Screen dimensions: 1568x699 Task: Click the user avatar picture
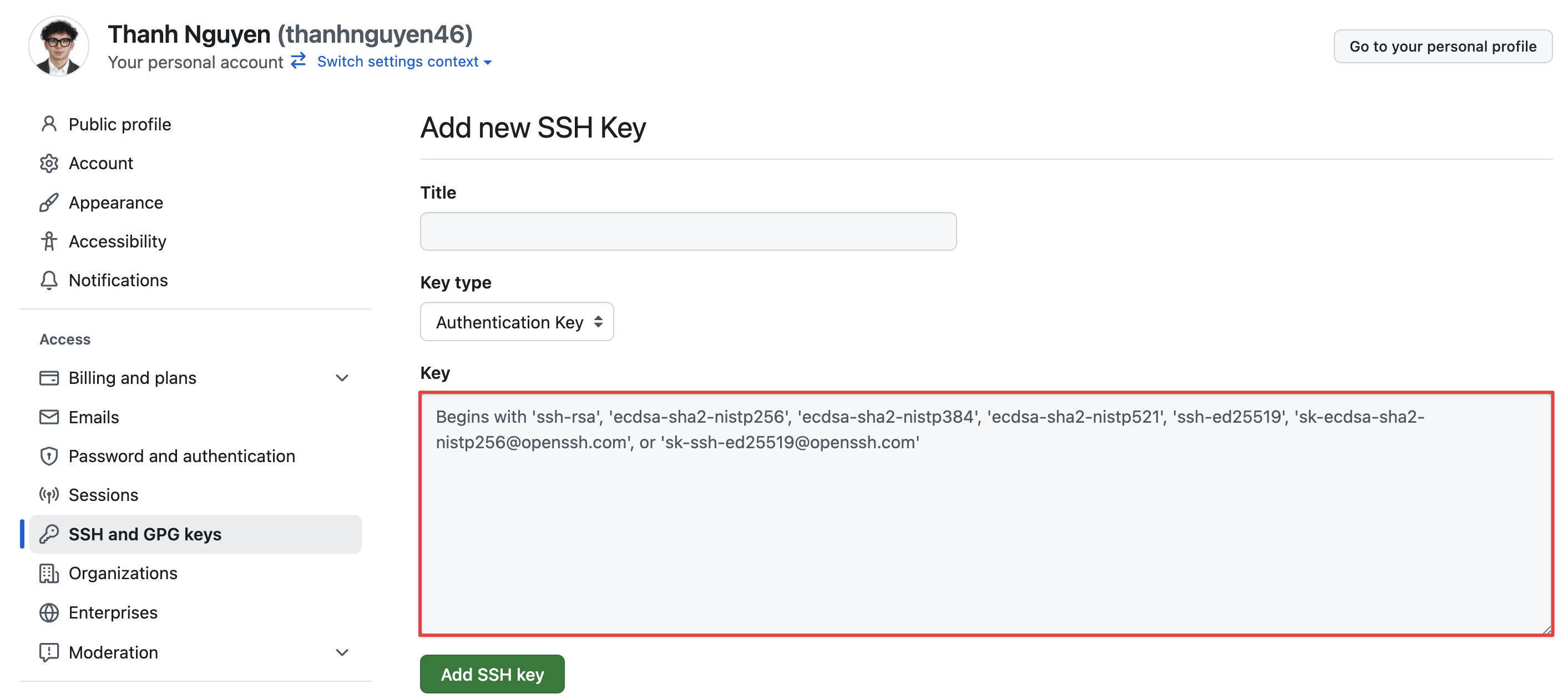pyautogui.click(x=59, y=46)
